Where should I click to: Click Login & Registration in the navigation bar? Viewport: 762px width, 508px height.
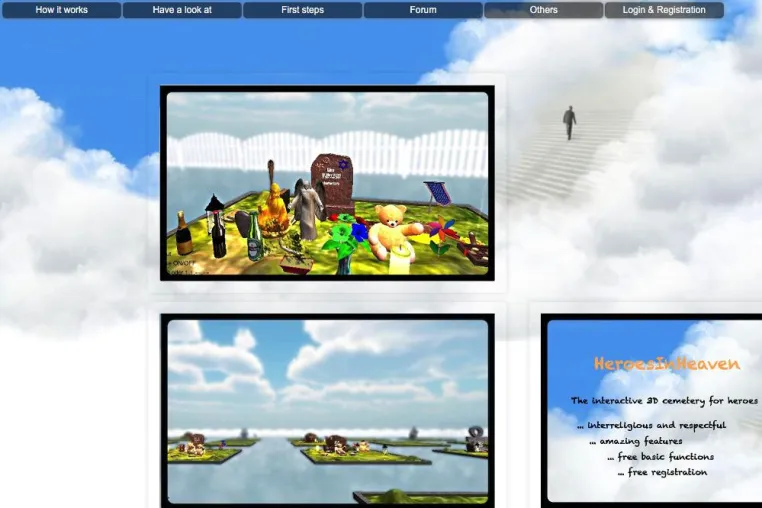(664, 10)
